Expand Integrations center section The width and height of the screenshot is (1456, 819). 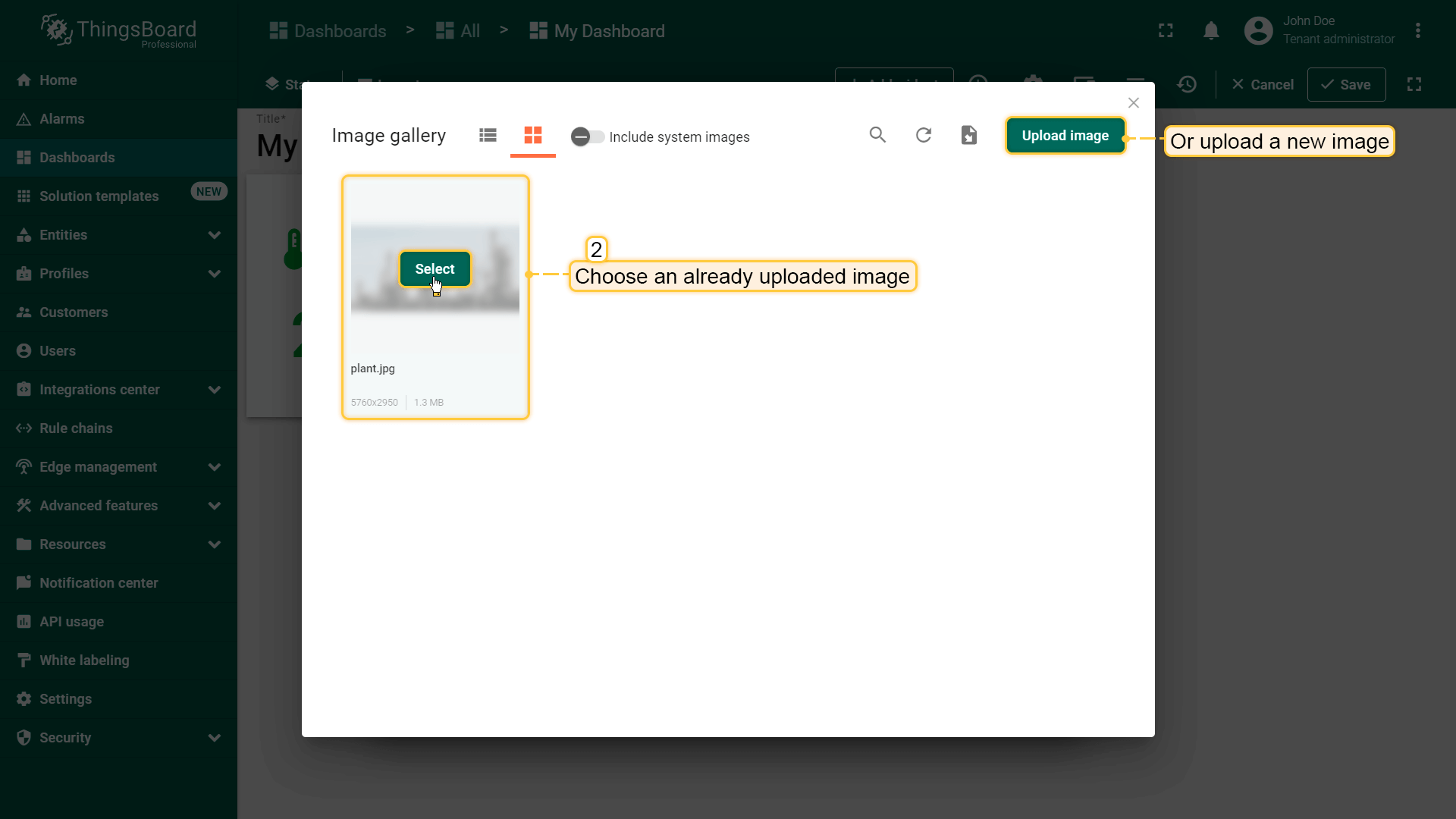click(x=214, y=390)
